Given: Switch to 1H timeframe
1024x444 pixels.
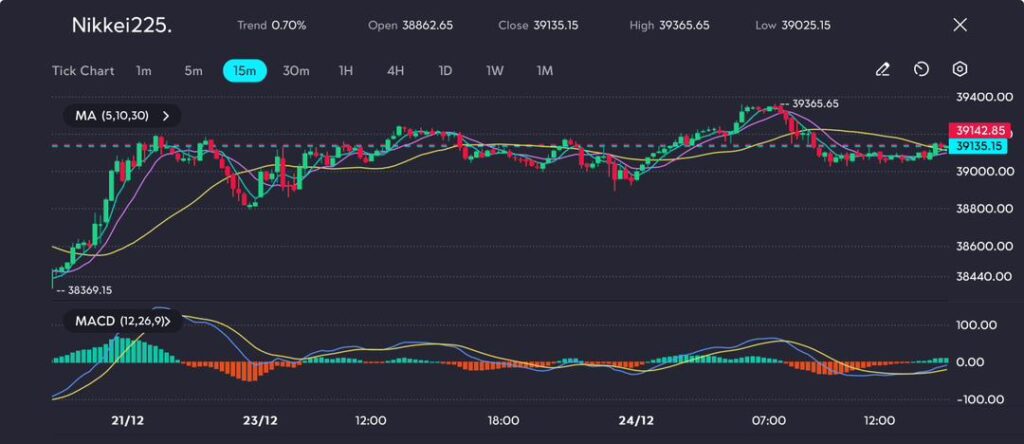Looking at the screenshot, I should tap(346, 71).
